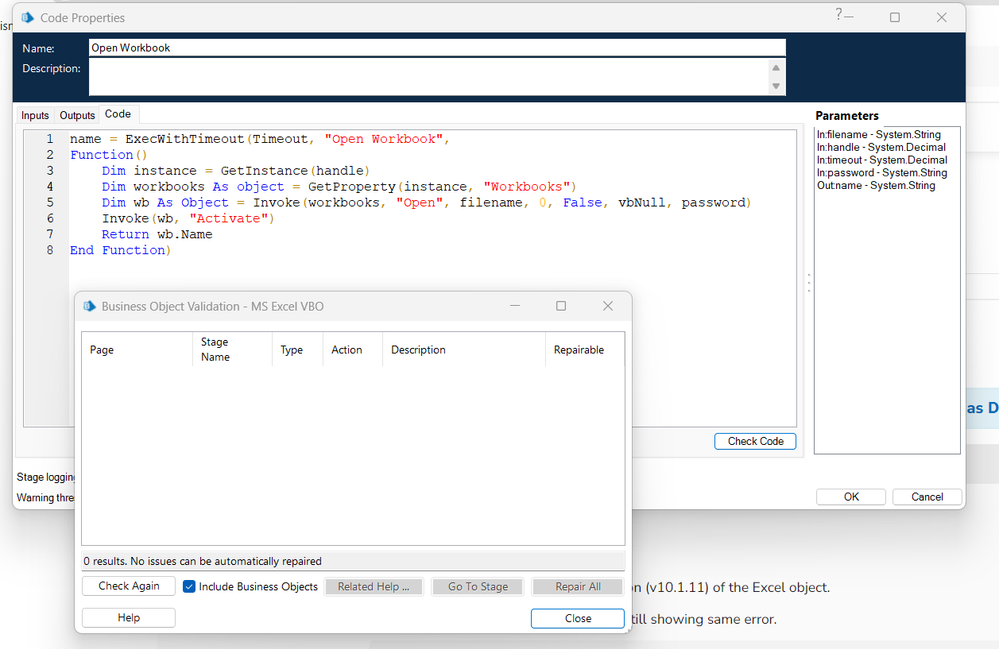This screenshot has height=649, width=999.
Task: Close the Business Object Validation dialog
Action: [x=577, y=618]
